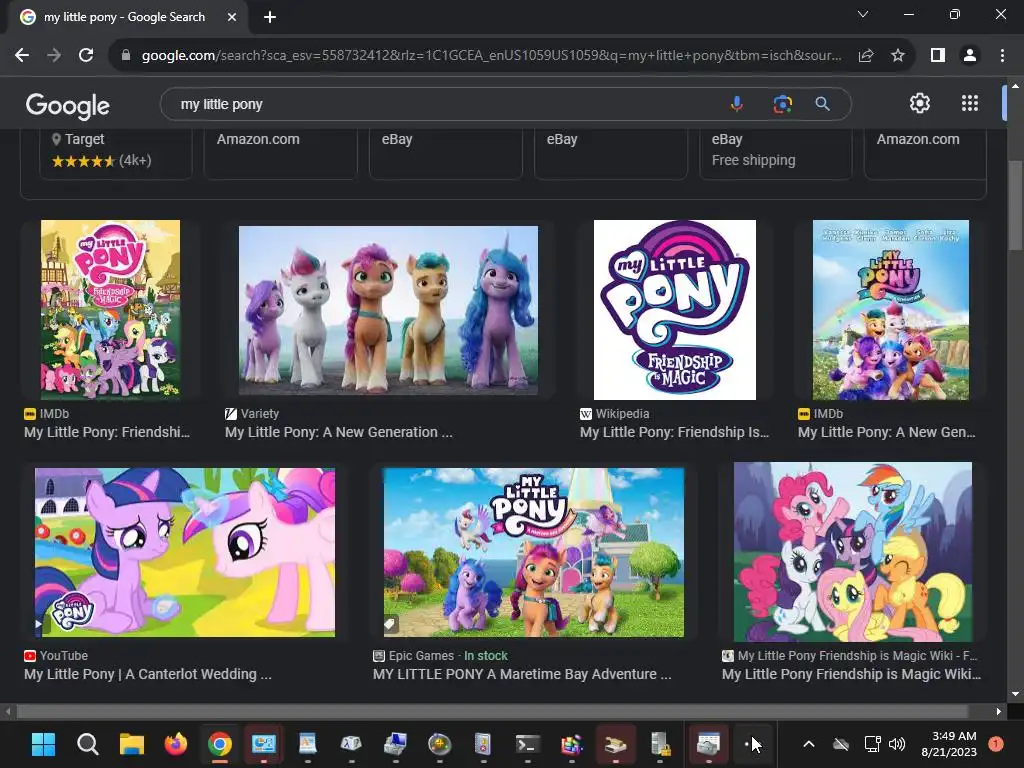This screenshot has height=768, width=1024.
Task: Launch Firefox from the taskbar
Action: click(176, 744)
